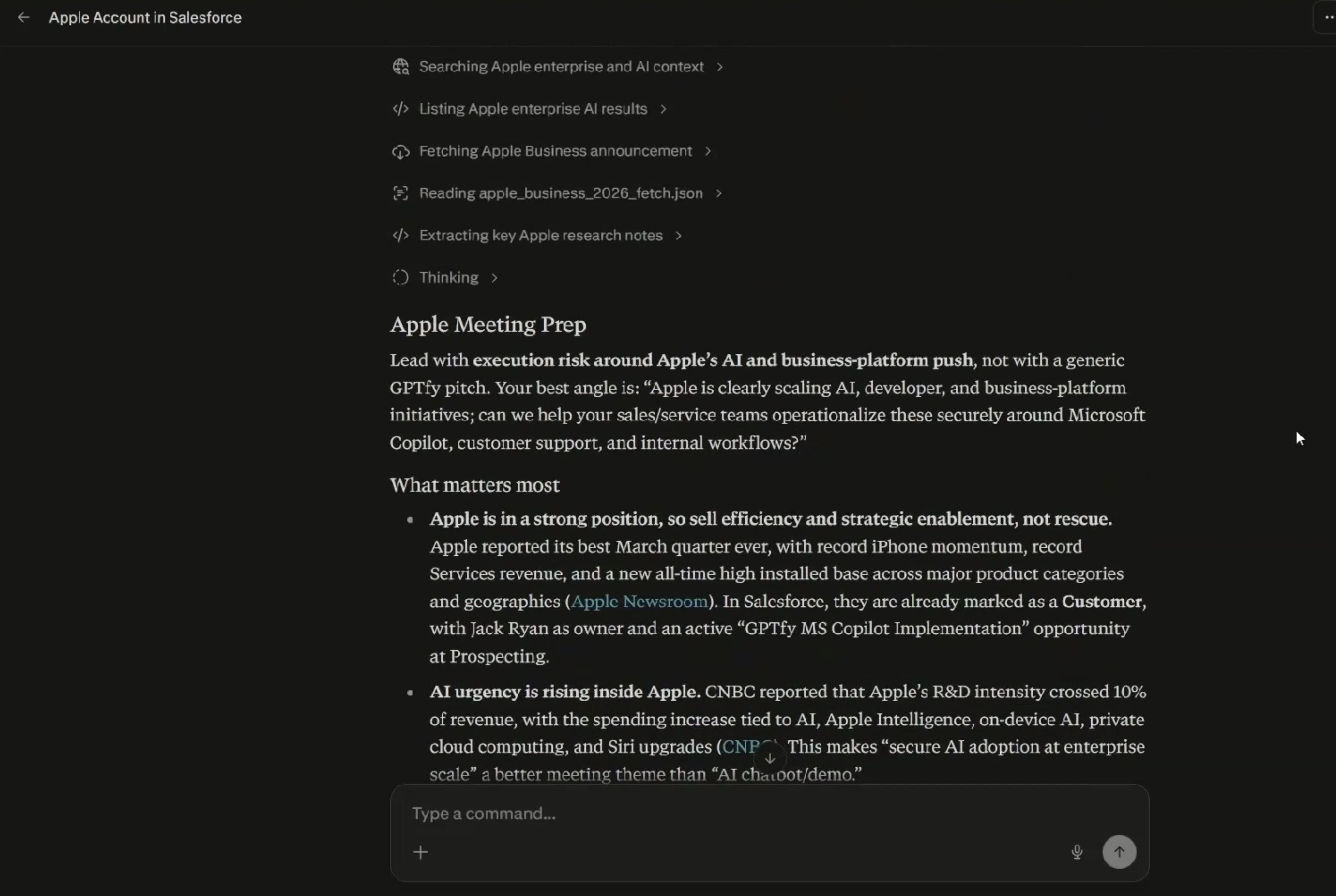Expand the Thinking step chevron

(495, 278)
